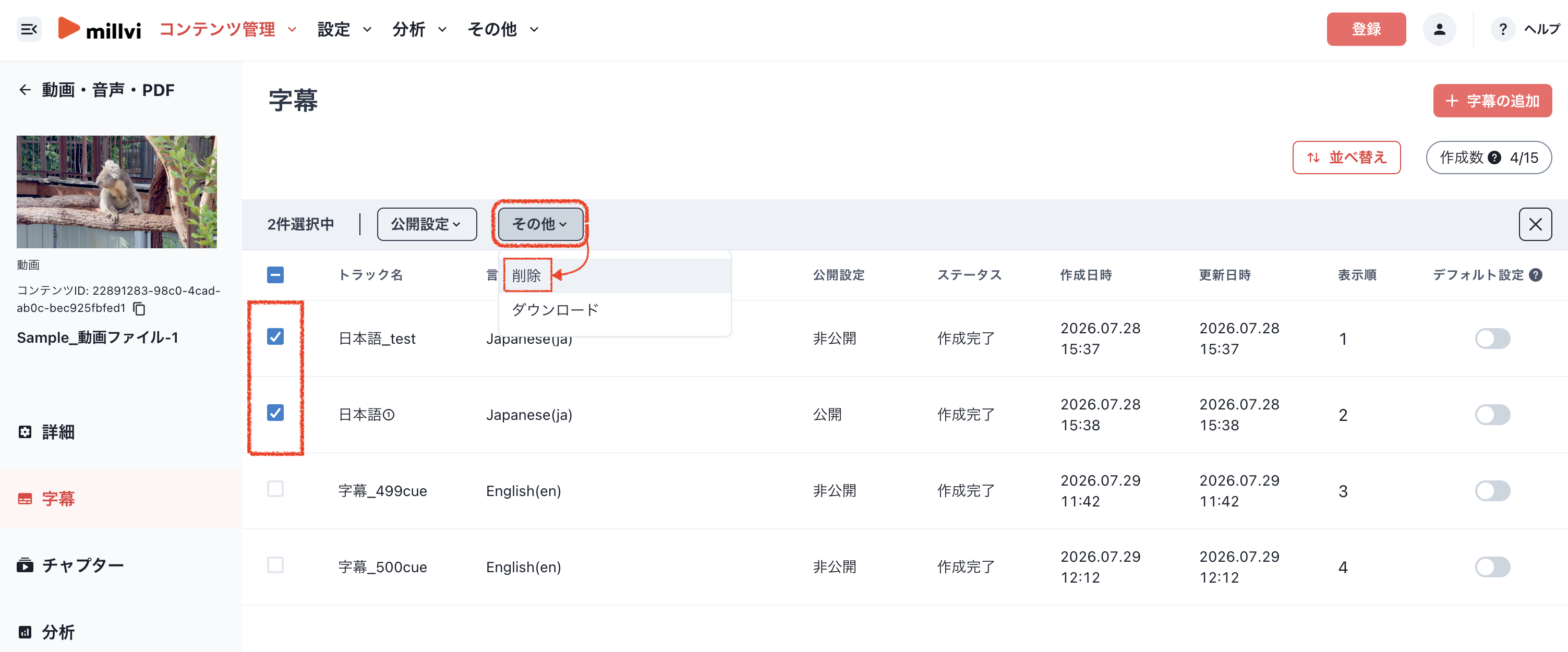Click the 作成数 help info icon

click(1494, 158)
